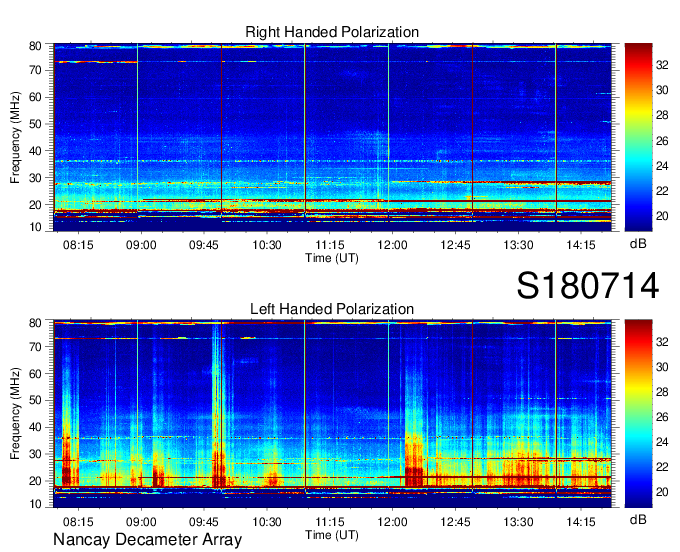Select value 30 on Left Handed colorbar scale

[x=662, y=367]
